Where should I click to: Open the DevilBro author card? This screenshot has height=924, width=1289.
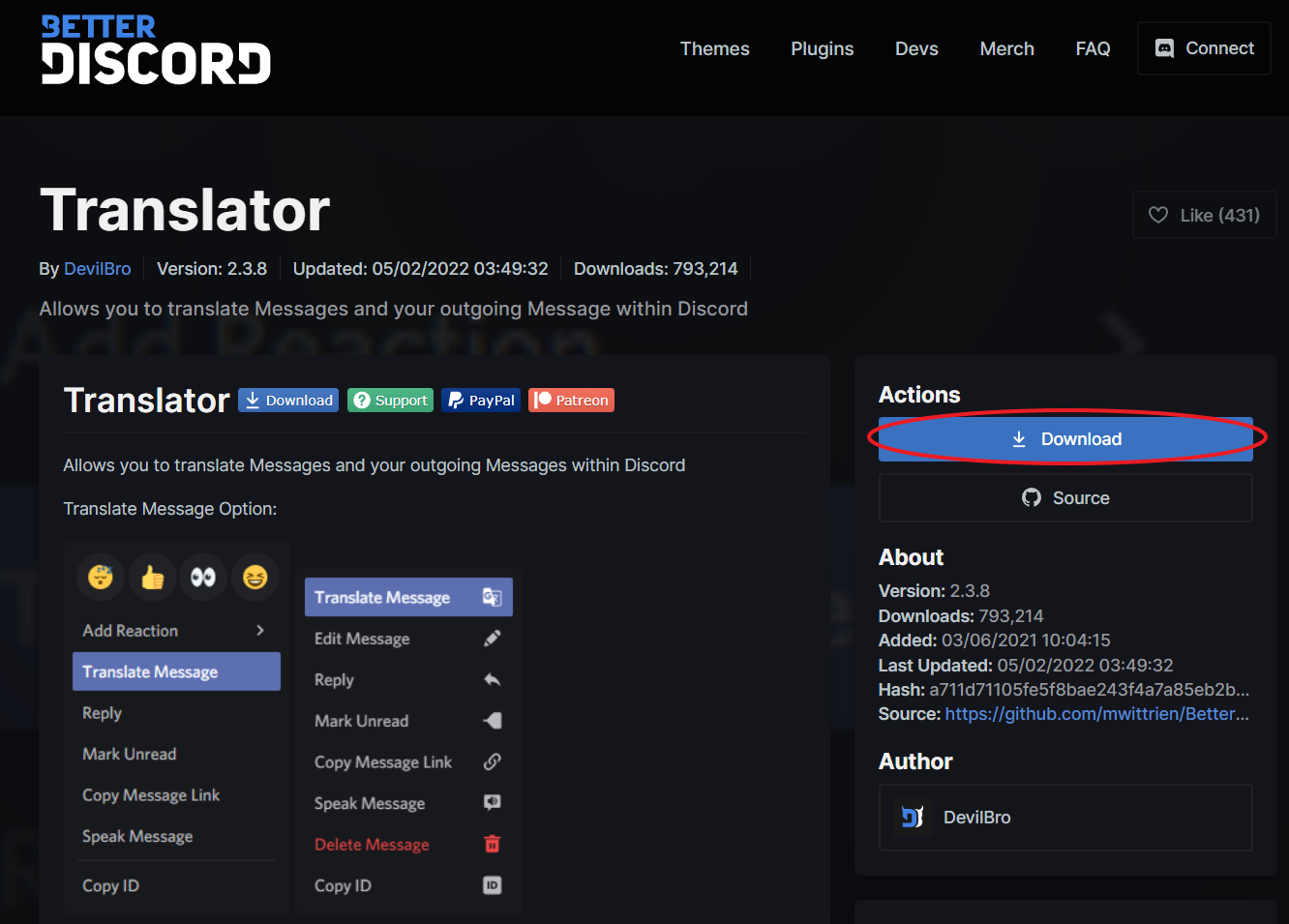click(1065, 818)
